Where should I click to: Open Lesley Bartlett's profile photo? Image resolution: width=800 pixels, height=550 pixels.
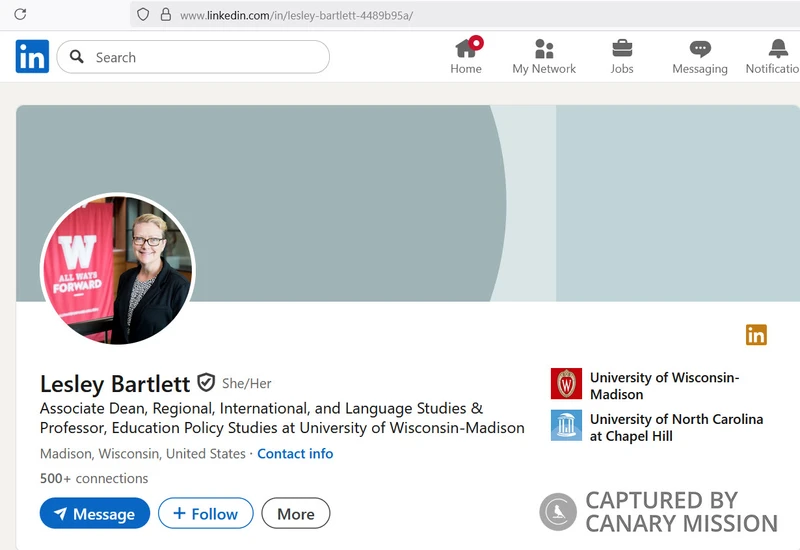click(118, 269)
